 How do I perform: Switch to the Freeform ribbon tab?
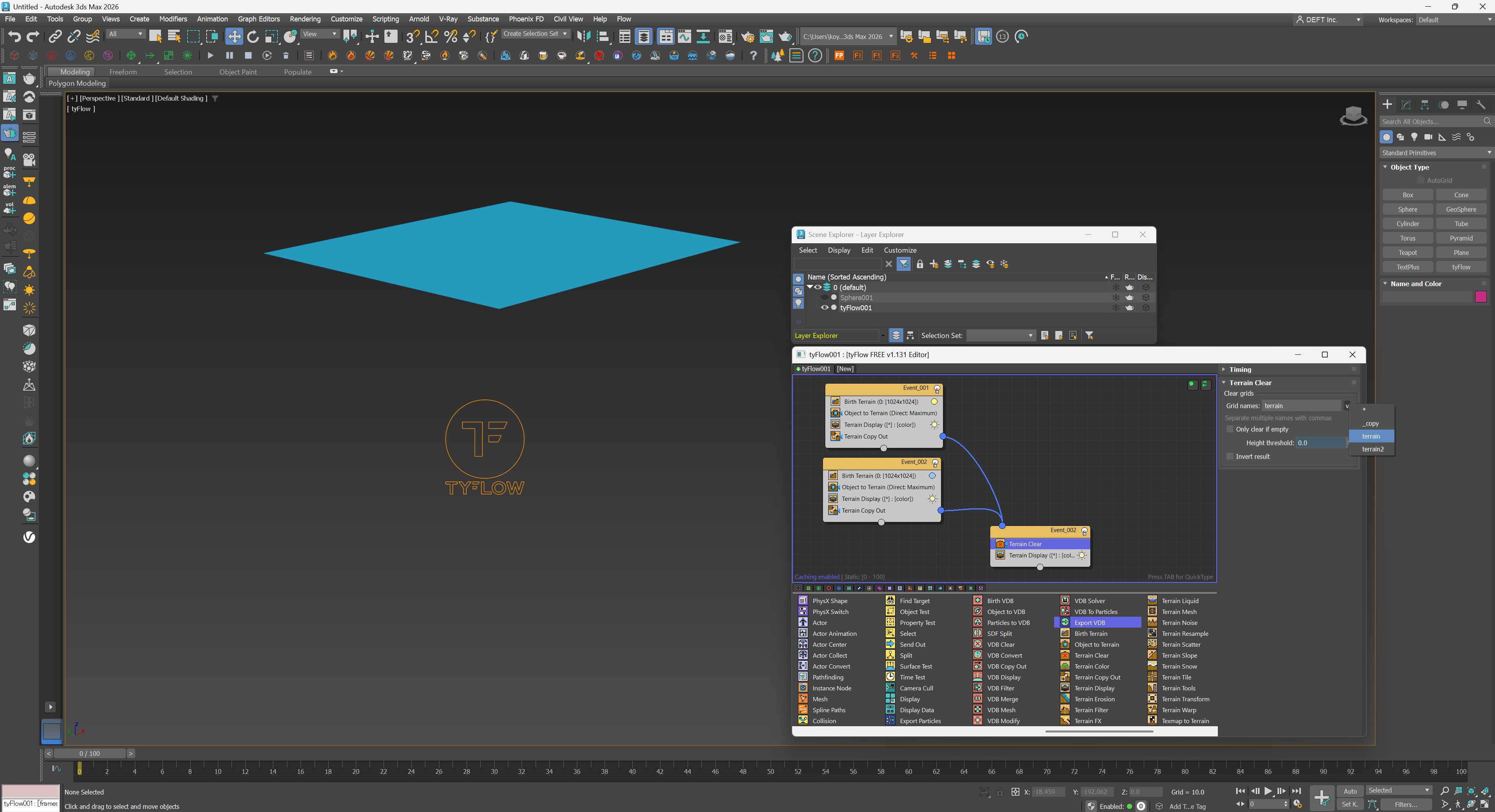[x=123, y=72]
